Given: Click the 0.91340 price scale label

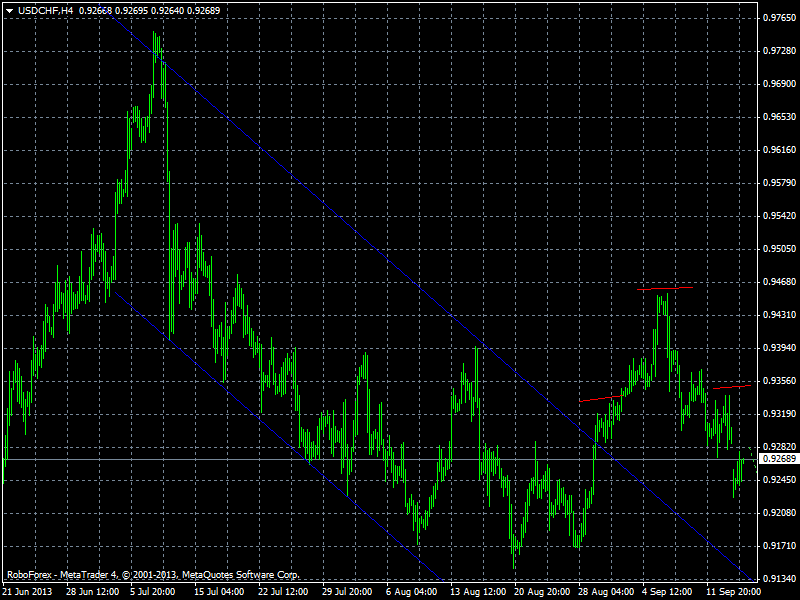Looking at the screenshot, I should pyautogui.click(x=779, y=579).
